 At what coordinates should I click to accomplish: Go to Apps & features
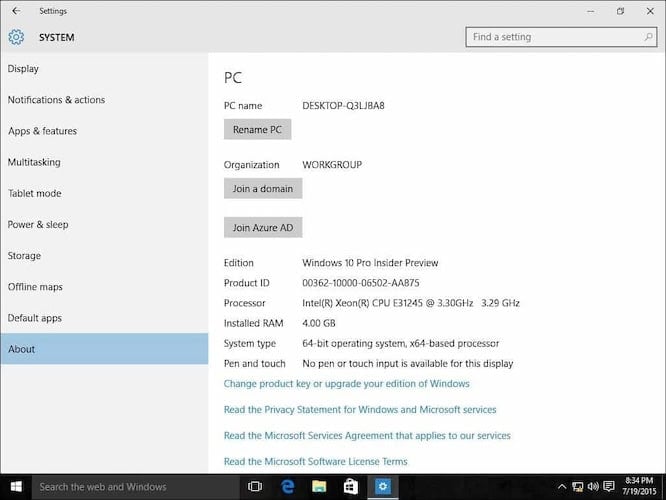(x=104, y=131)
